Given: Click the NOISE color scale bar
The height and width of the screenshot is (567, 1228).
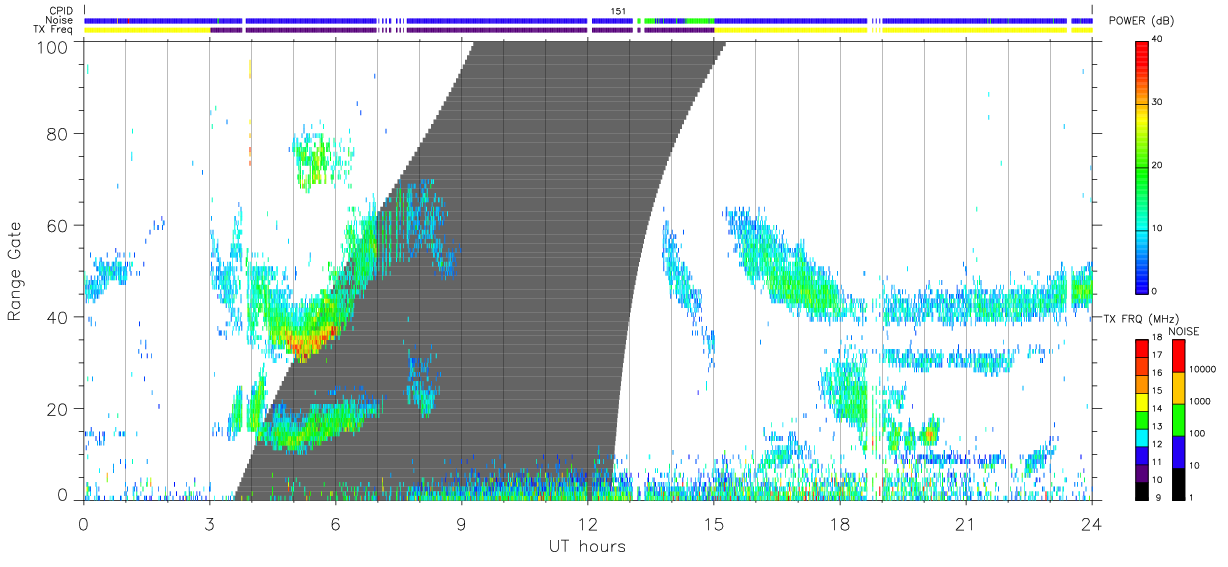Looking at the screenshot, I should point(1178,419).
